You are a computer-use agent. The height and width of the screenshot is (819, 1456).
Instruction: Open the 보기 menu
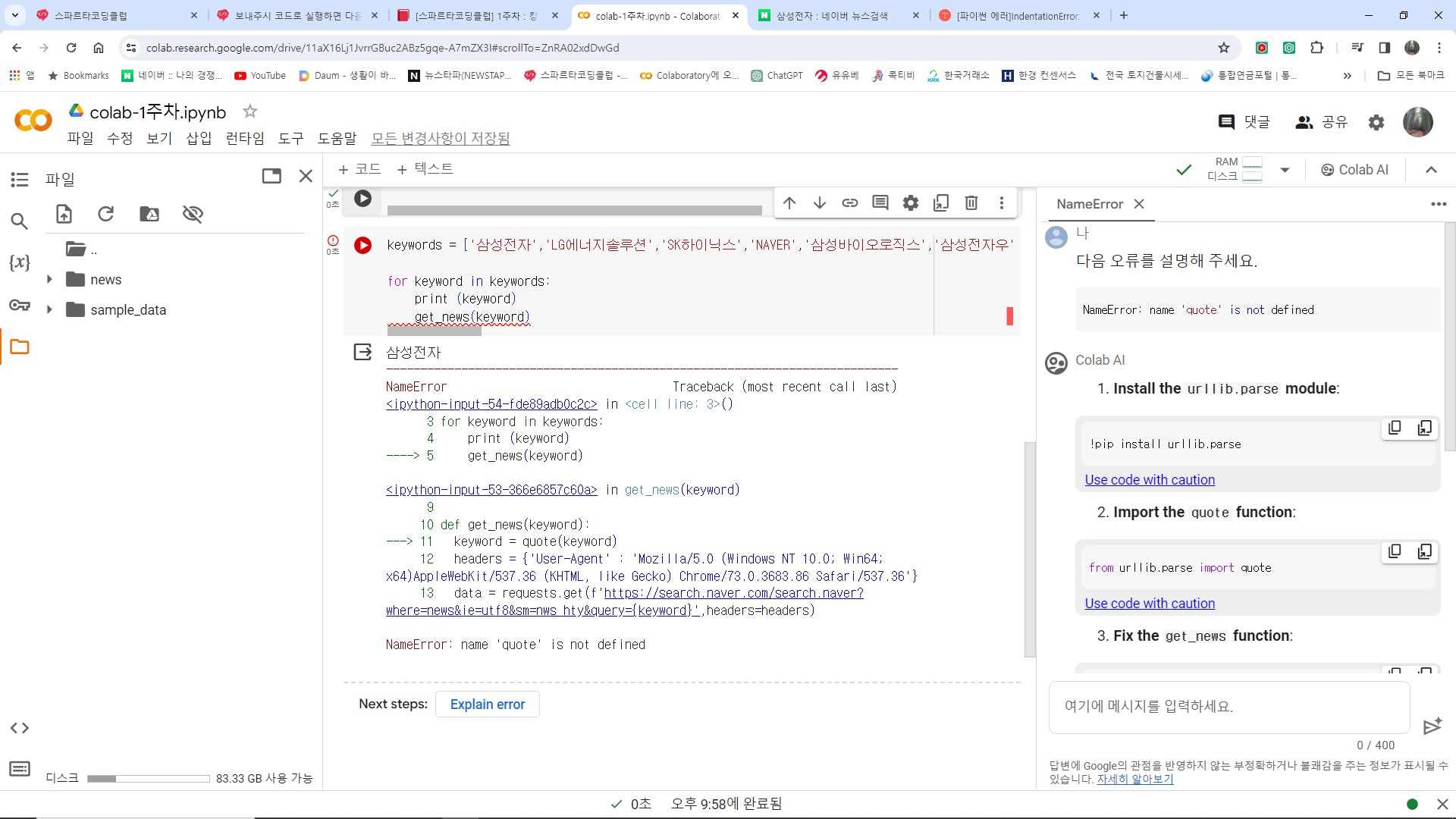pos(159,138)
